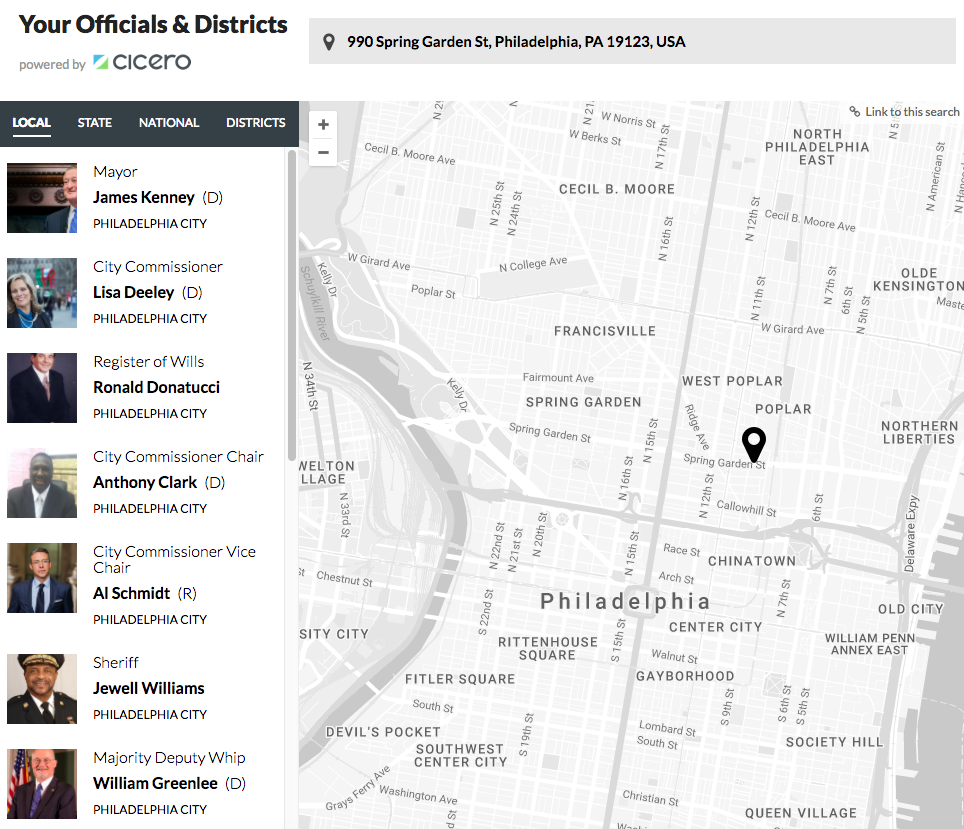Switch to the STATE tab
The width and height of the screenshot is (964, 829).
94,122
